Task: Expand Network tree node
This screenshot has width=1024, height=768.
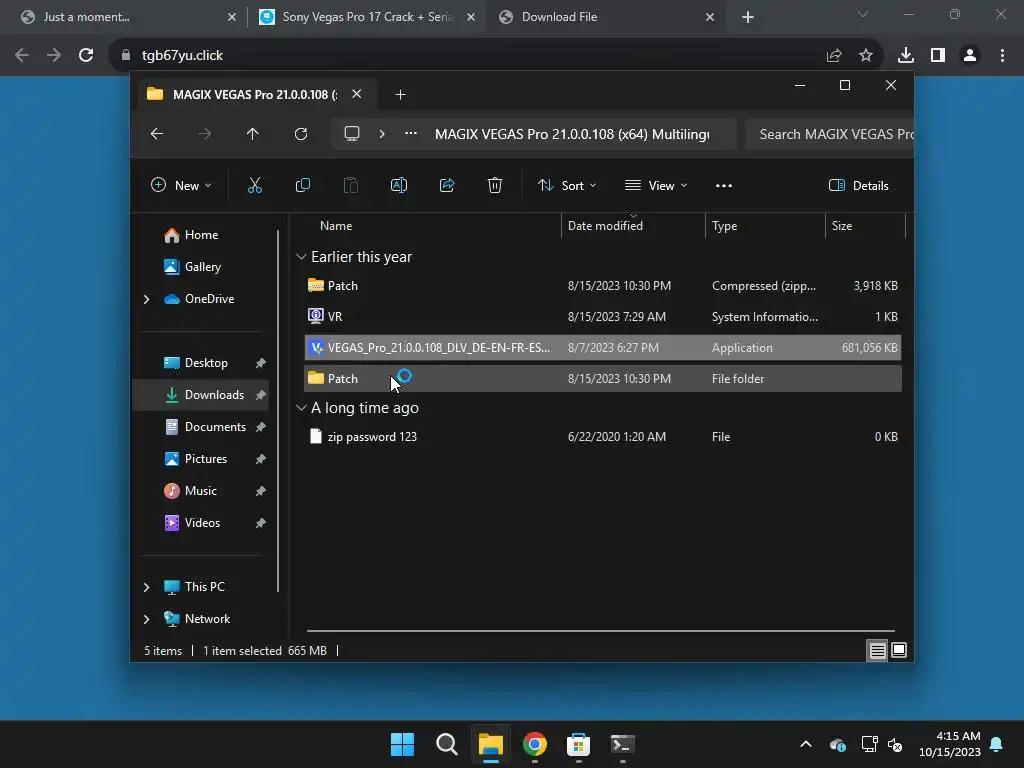Action: pos(146,619)
